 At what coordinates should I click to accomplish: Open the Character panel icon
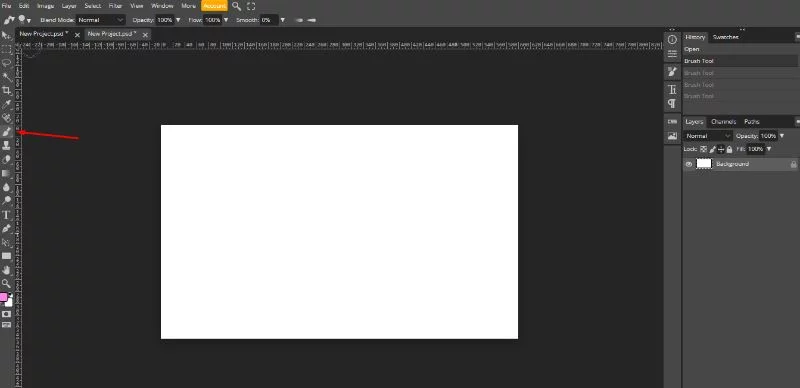pos(672,90)
